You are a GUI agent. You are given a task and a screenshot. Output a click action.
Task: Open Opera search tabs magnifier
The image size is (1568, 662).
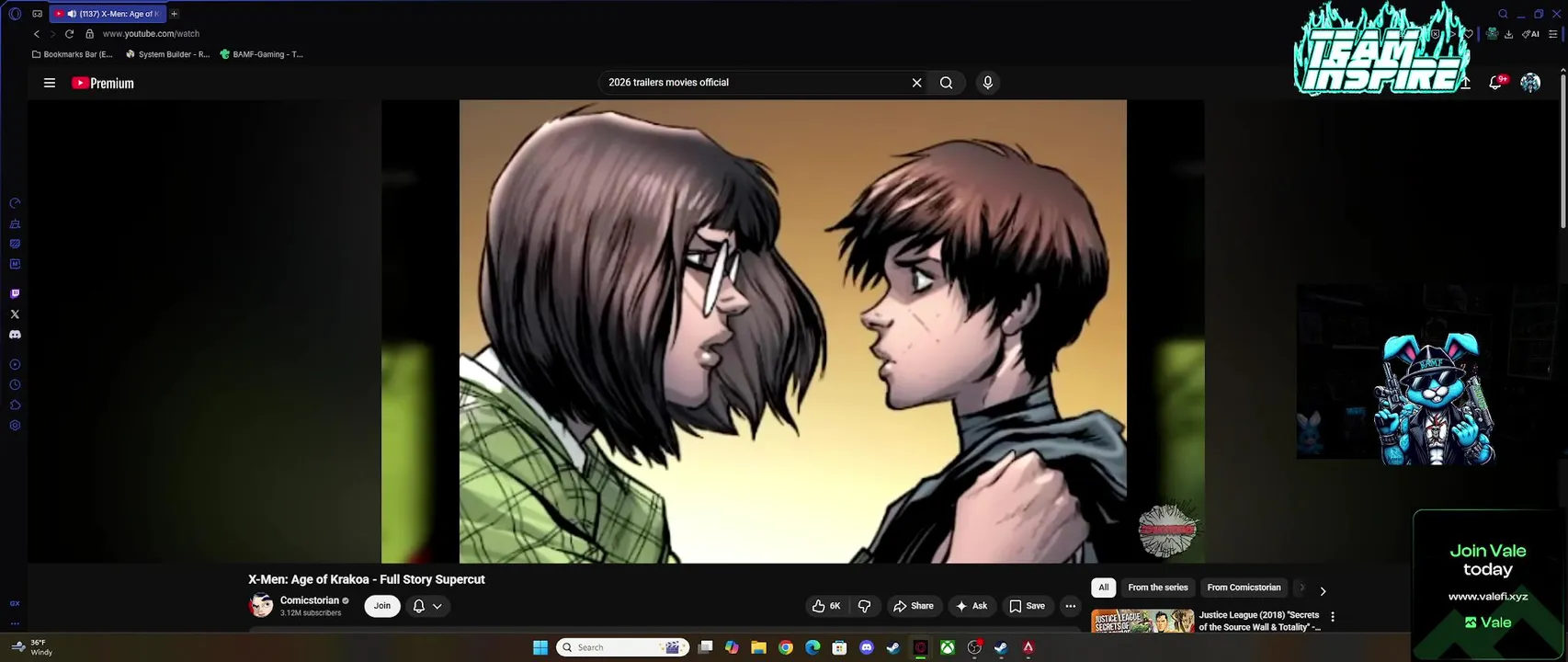[1503, 14]
